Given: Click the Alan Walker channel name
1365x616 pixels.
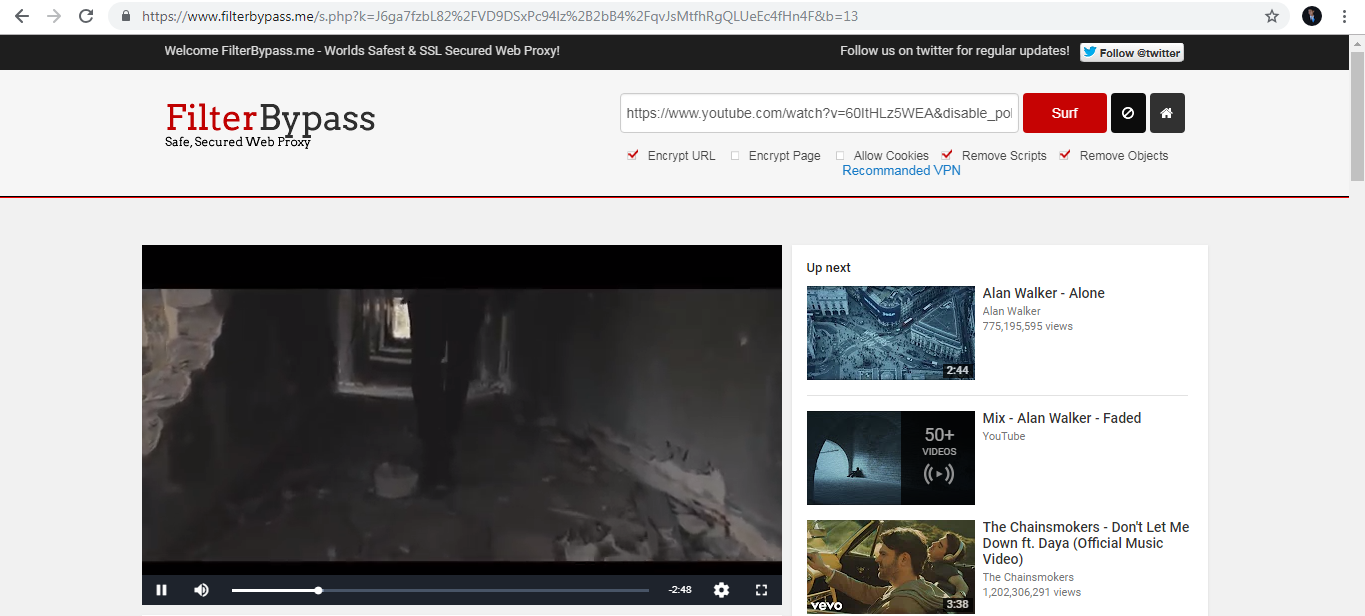Looking at the screenshot, I should point(1011,311).
